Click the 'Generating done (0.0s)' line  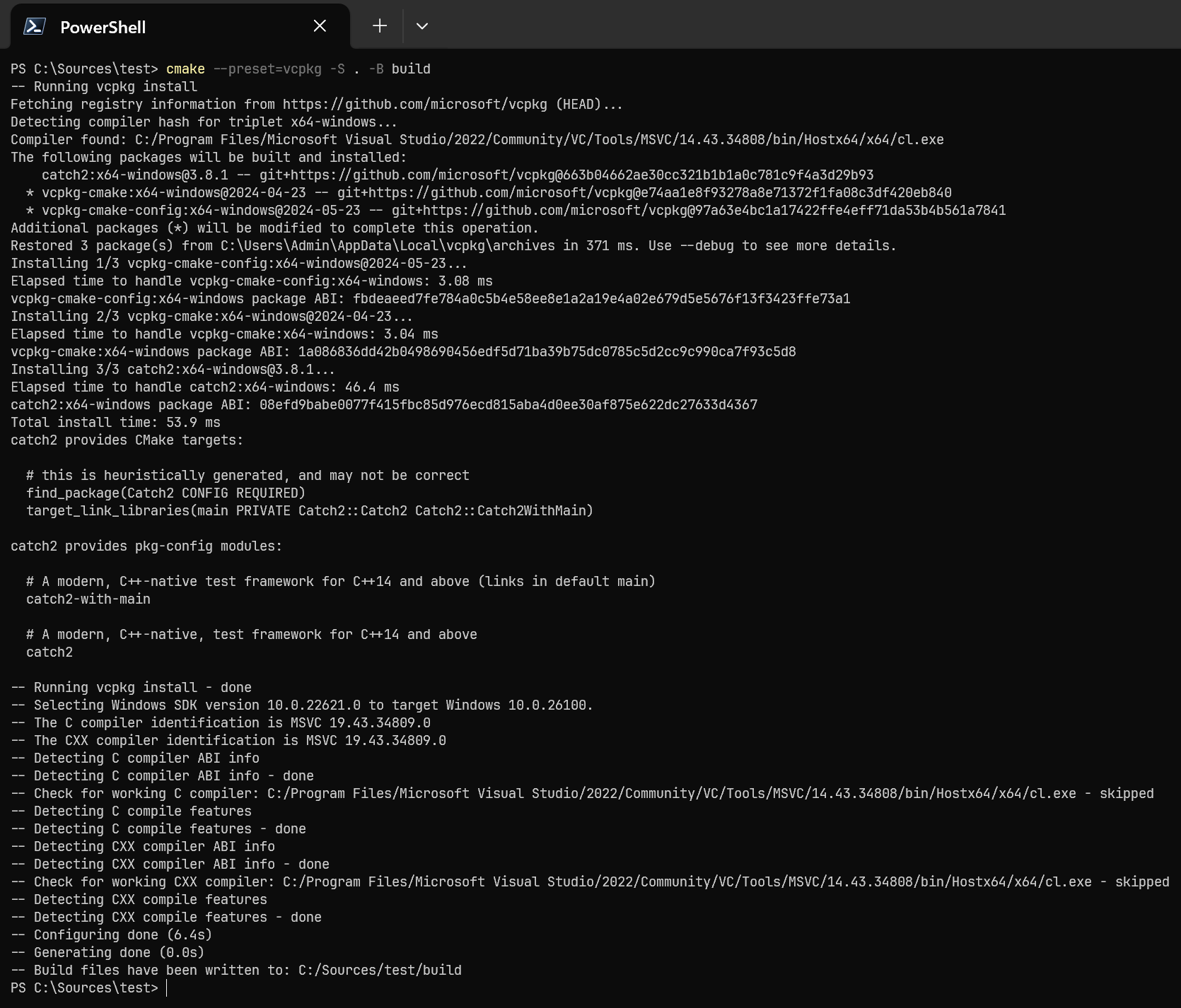107,953
